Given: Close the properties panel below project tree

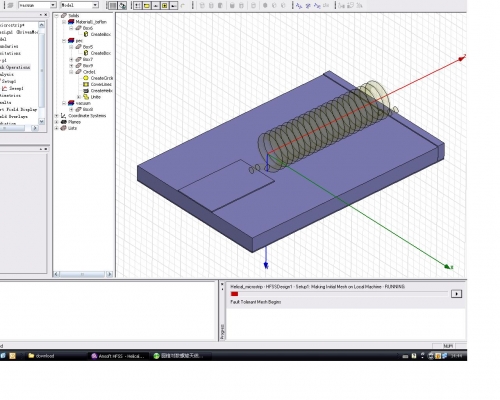Looking at the screenshot, I should pos(46,149).
